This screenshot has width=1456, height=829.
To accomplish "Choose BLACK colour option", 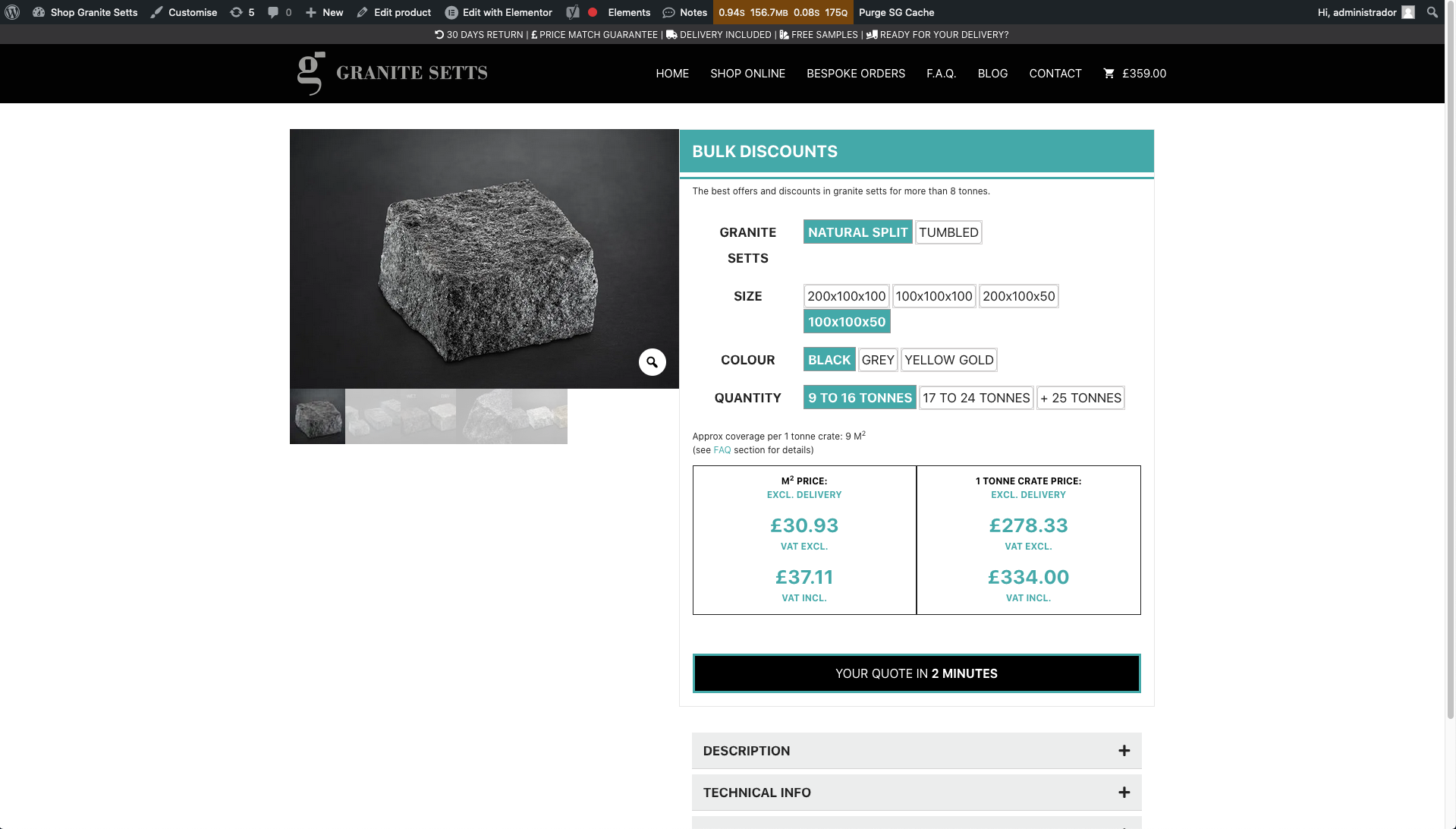I will click(829, 360).
